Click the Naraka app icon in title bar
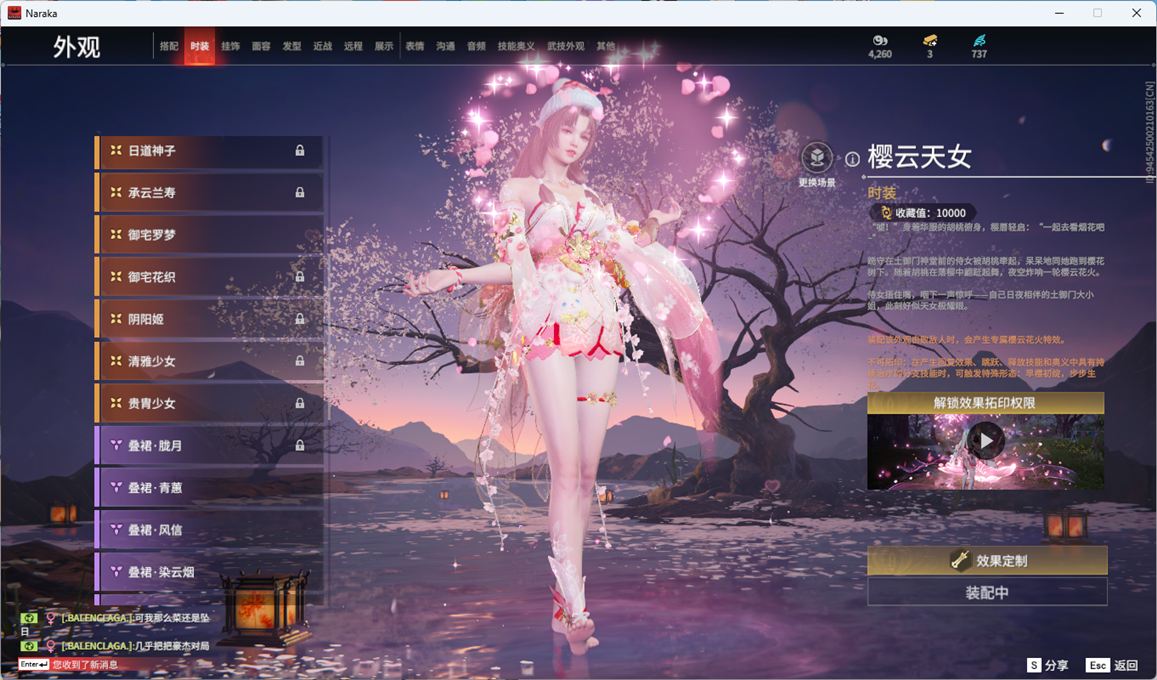The image size is (1157, 680). (x=14, y=13)
